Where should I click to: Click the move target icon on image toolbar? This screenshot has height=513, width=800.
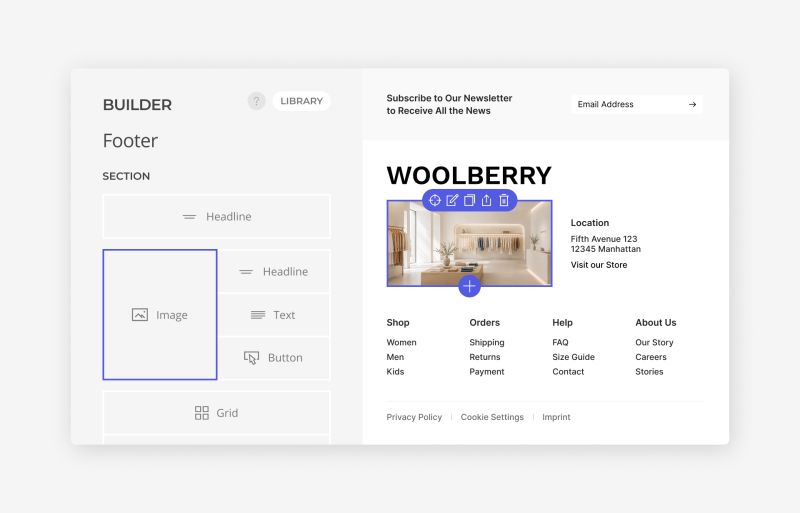coord(435,200)
